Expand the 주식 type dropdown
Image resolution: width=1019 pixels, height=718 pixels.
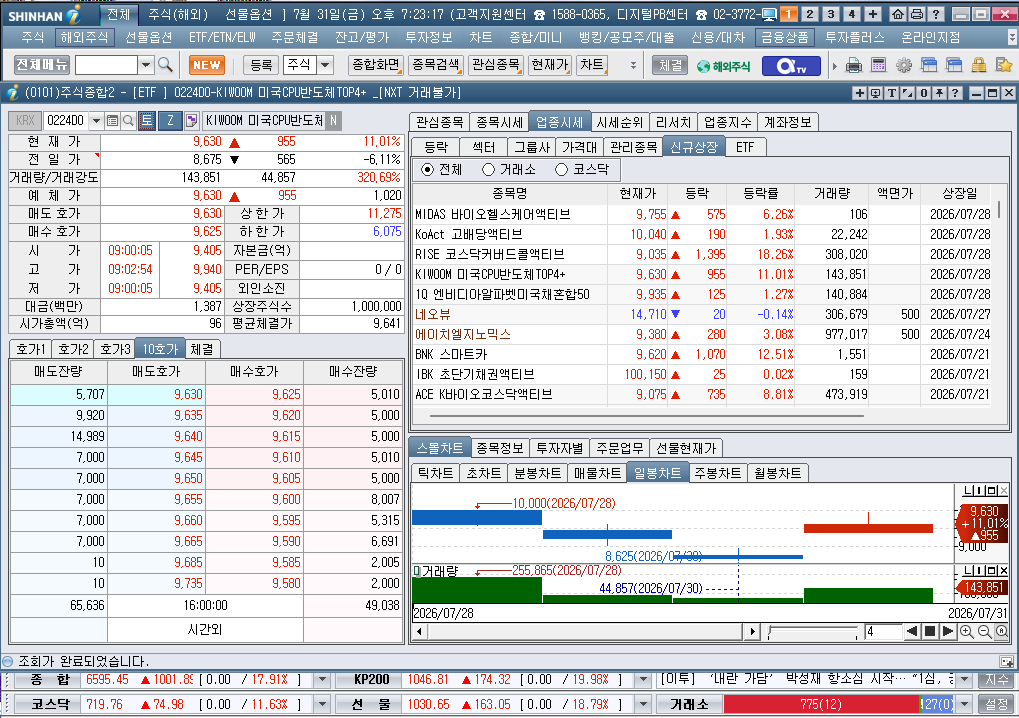(326, 65)
